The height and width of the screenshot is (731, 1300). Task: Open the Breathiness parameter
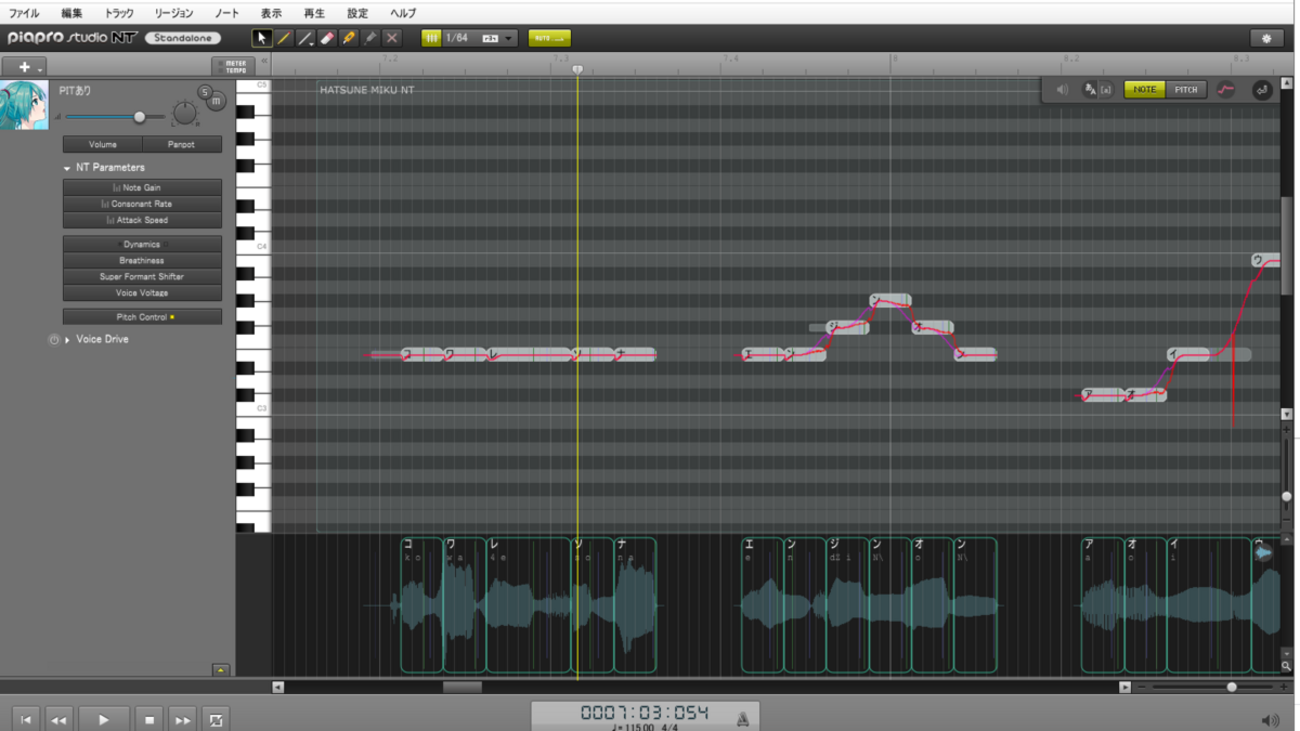pyautogui.click(x=142, y=260)
